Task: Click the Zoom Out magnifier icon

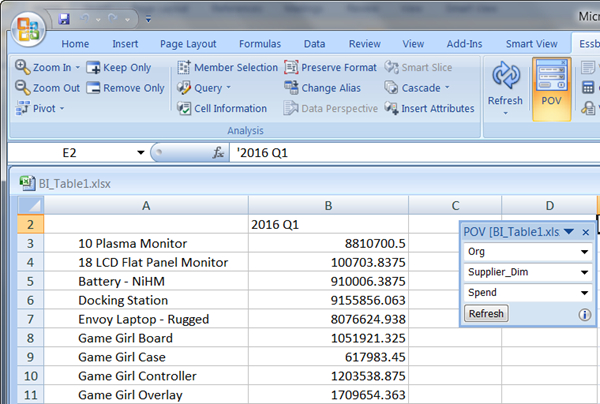Action: (x=22, y=88)
